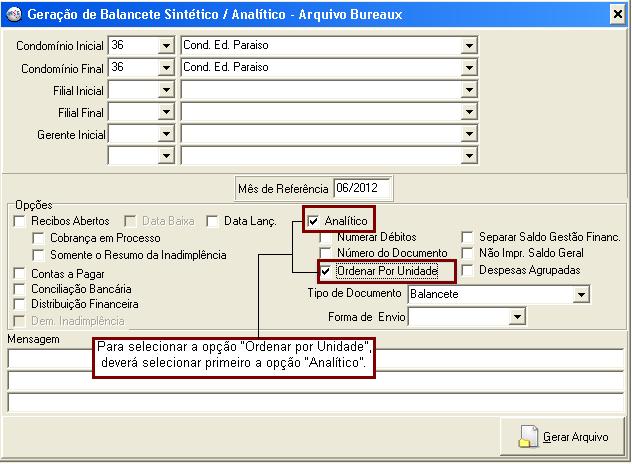Toggle the Numerar Débitos checkbox
Image resolution: width=632 pixels, height=464 pixels.
pos(326,238)
